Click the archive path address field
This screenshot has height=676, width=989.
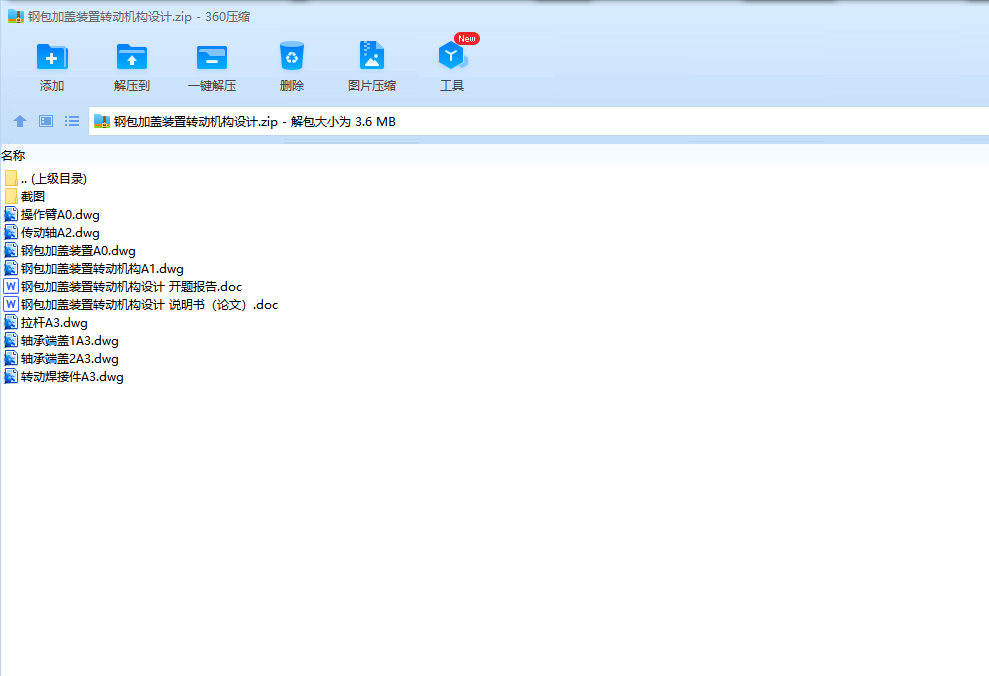[539, 121]
